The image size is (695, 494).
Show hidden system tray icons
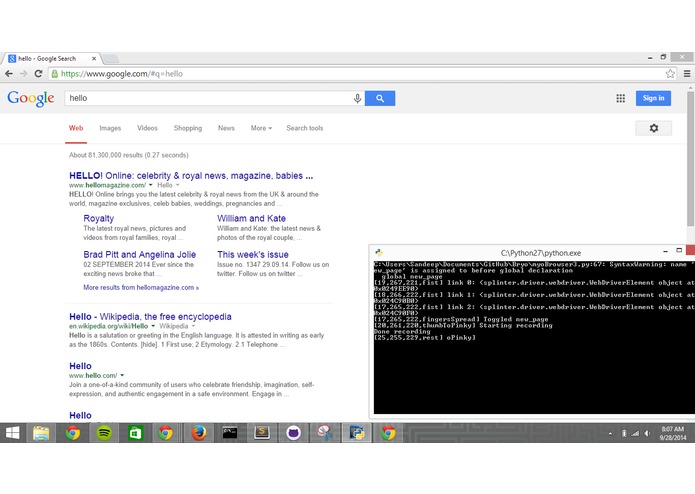point(610,433)
